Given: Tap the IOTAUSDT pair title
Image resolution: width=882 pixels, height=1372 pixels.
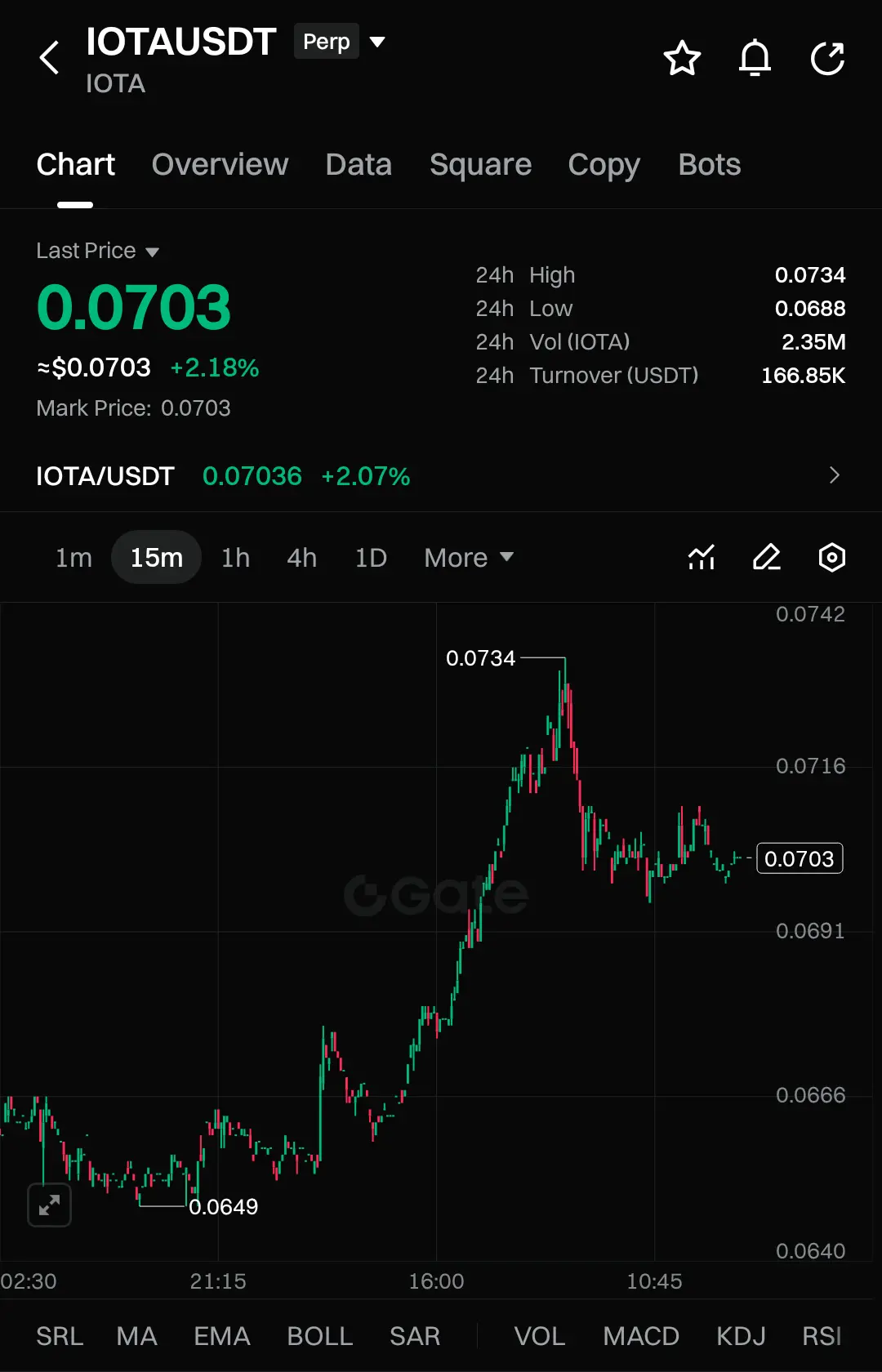Looking at the screenshot, I should click(180, 42).
